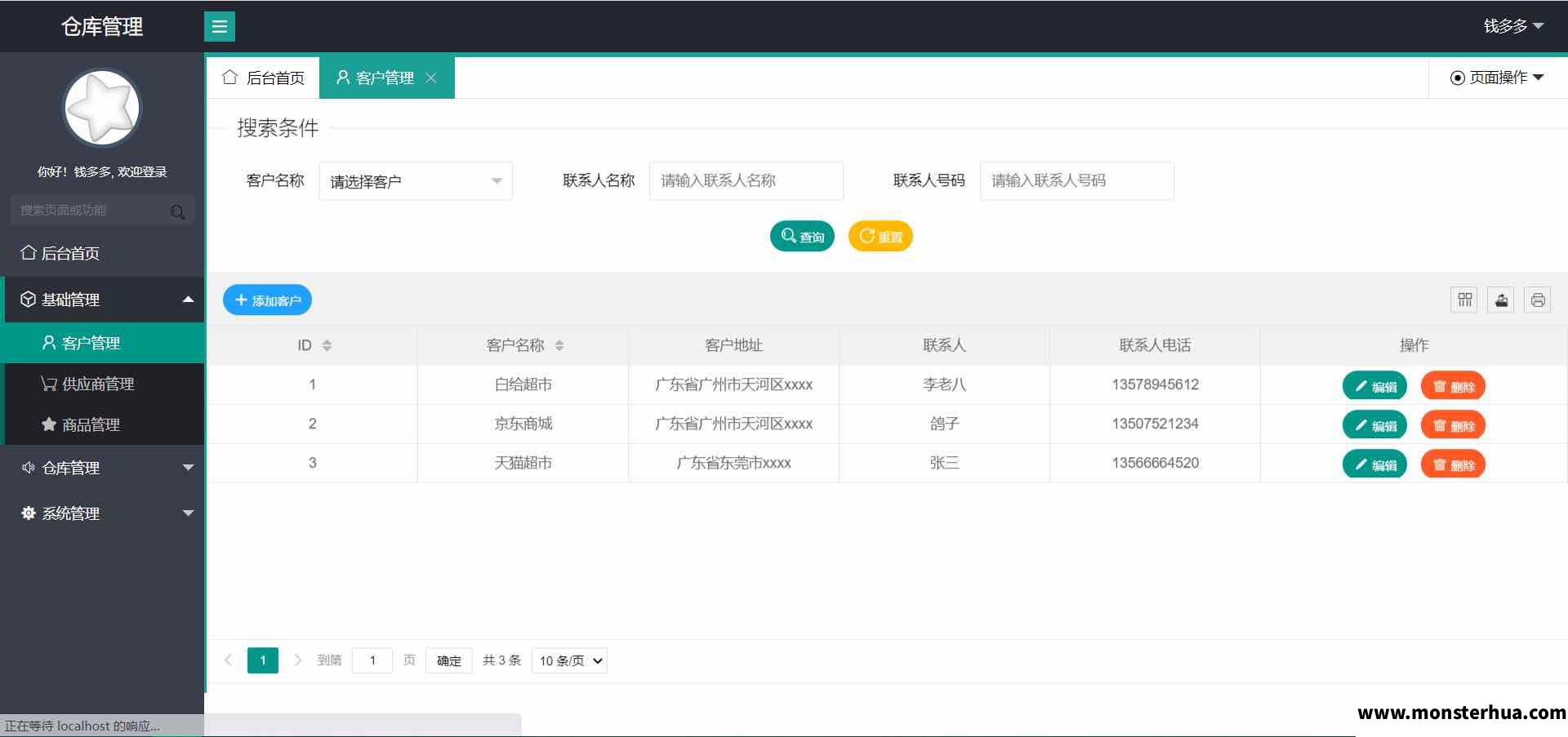The width and height of the screenshot is (1568, 737).
Task: Click the 客户地址 column header
Action: [733, 345]
